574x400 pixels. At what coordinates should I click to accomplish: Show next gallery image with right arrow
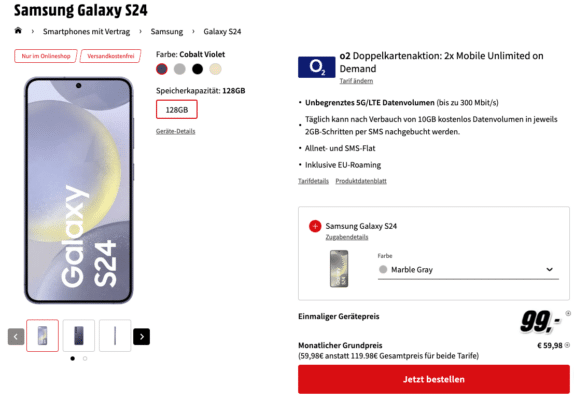click(141, 337)
